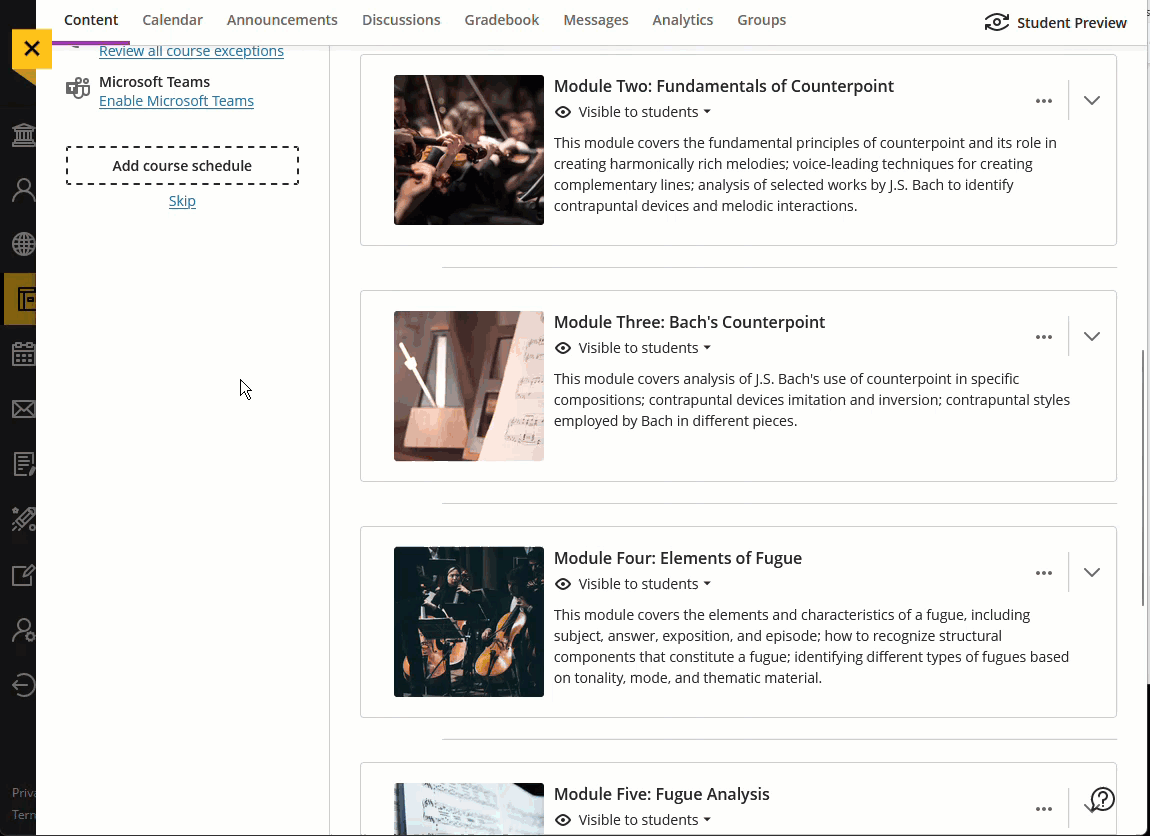Toggle the visibility eye icon for Module Four
Image resolution: width=1150 pixels, height=836 pixels.
pyautogui.click(x=563, y=584)
